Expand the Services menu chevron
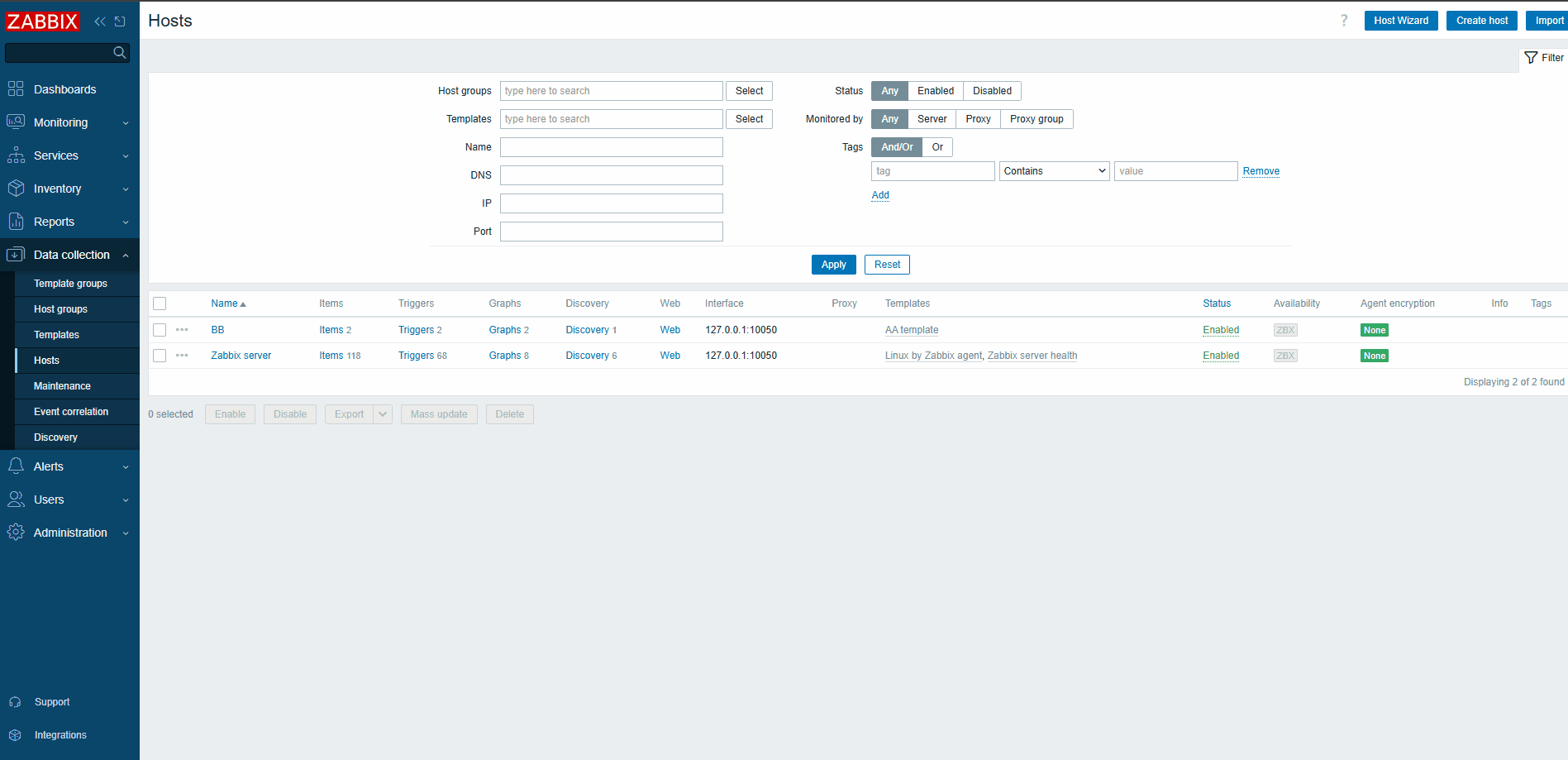The width and height of the screenshot is (1568, 760). click(126, 156)
